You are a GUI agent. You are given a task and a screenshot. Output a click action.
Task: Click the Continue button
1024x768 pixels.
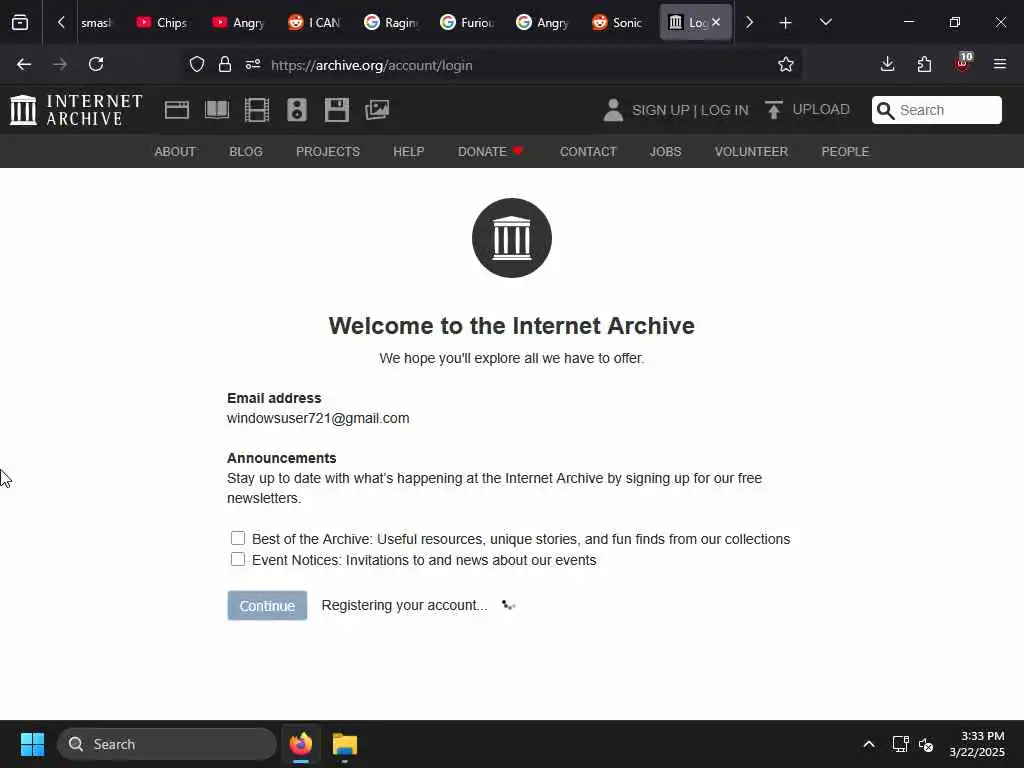267,605
